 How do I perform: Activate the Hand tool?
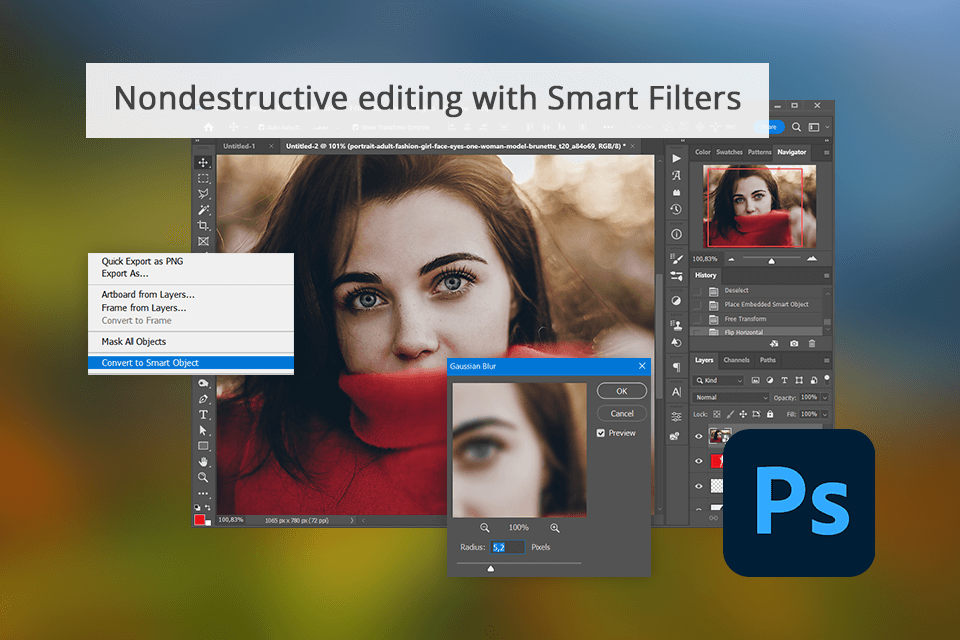[203, 461]
